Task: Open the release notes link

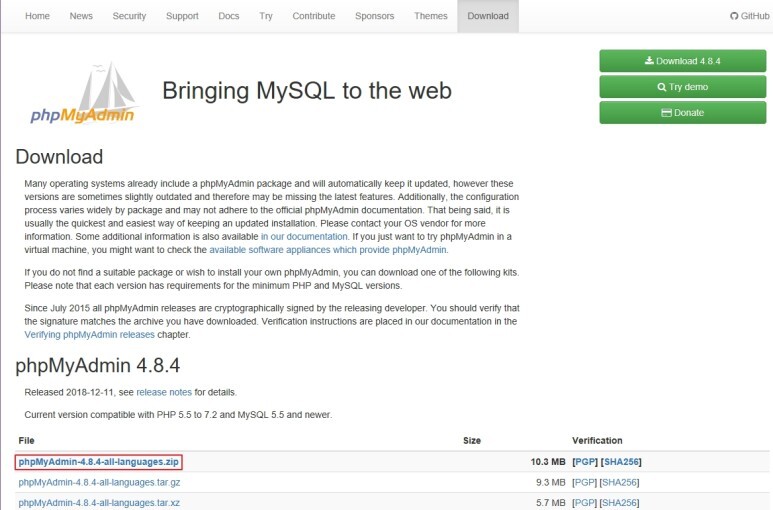Action: 164,392
